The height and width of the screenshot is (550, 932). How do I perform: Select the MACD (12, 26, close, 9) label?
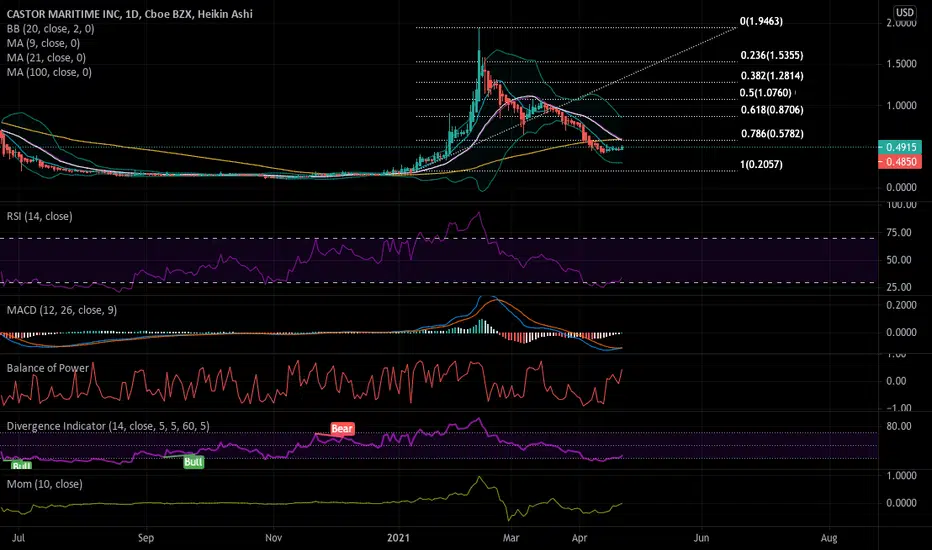point(62,310)
